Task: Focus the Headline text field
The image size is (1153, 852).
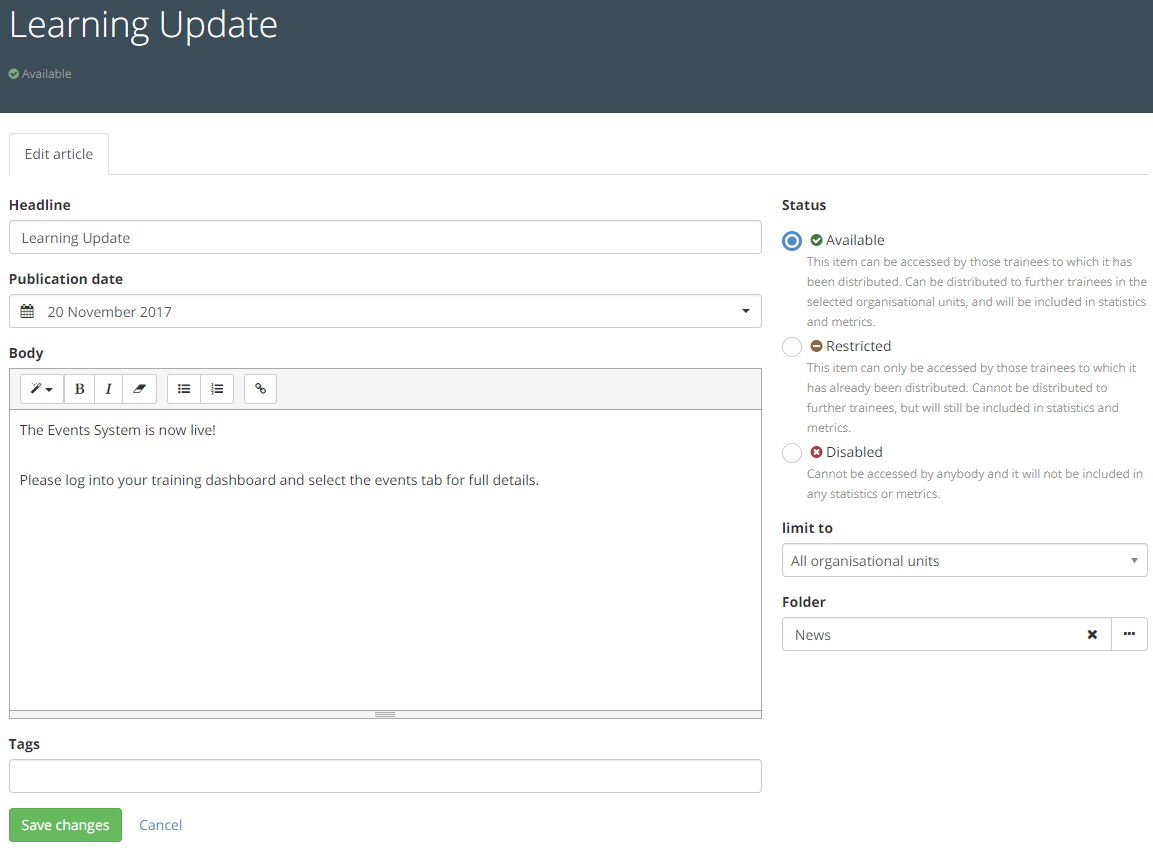Action: pyautogui.click(x=385, y=238)
